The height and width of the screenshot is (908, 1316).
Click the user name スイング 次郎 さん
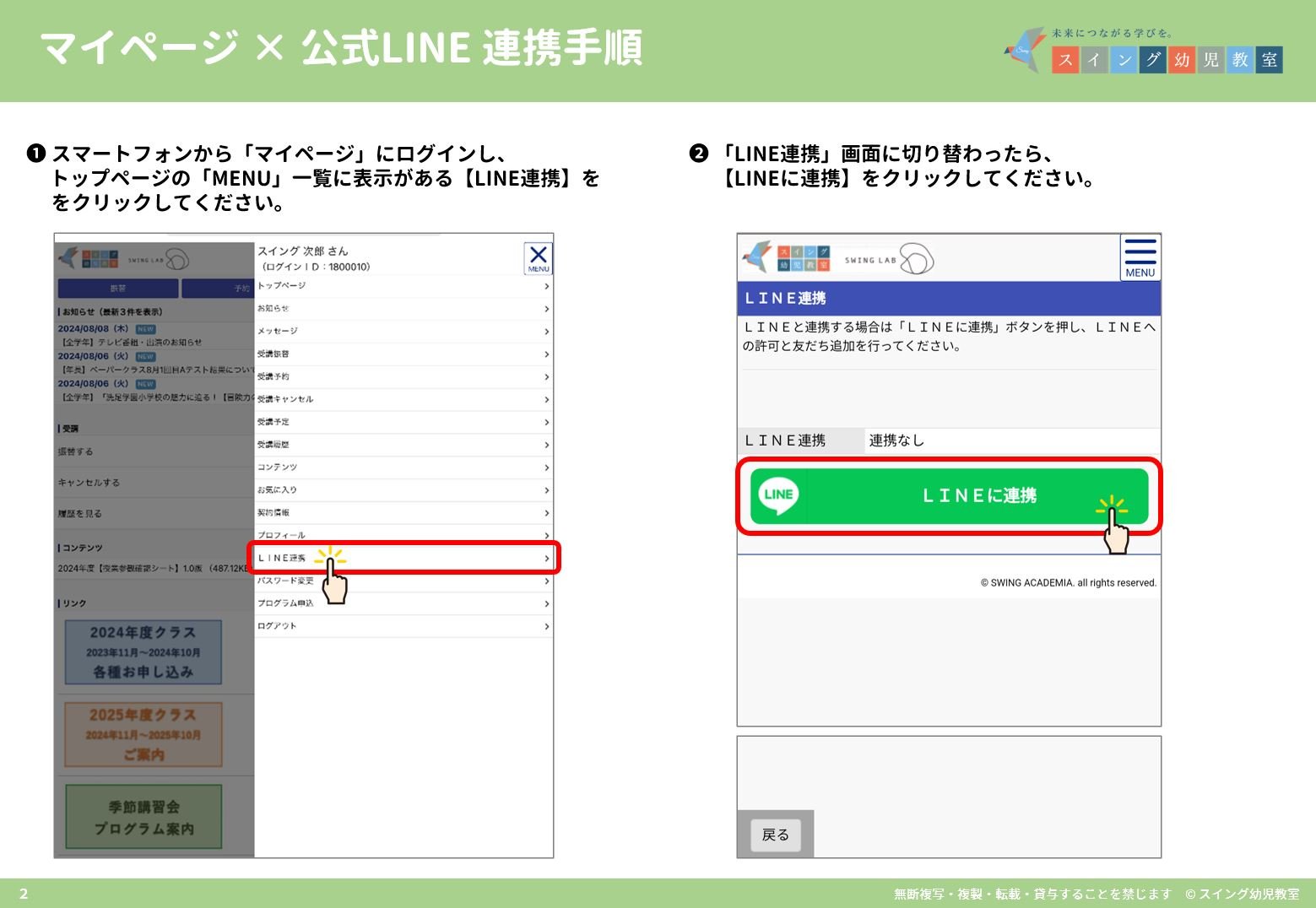[303, 251]
